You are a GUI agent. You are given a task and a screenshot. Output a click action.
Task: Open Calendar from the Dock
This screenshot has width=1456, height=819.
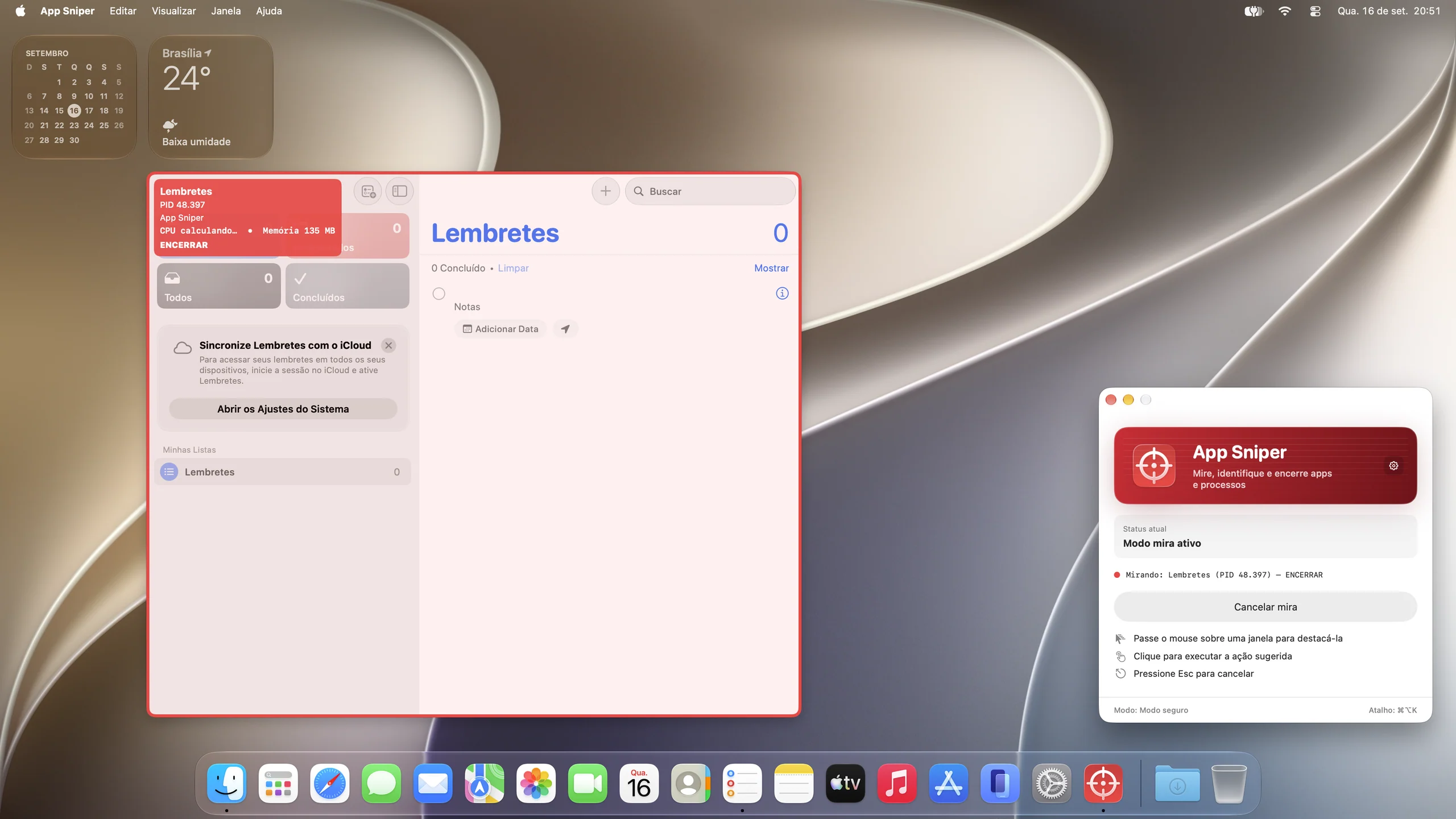pos(639,784)
